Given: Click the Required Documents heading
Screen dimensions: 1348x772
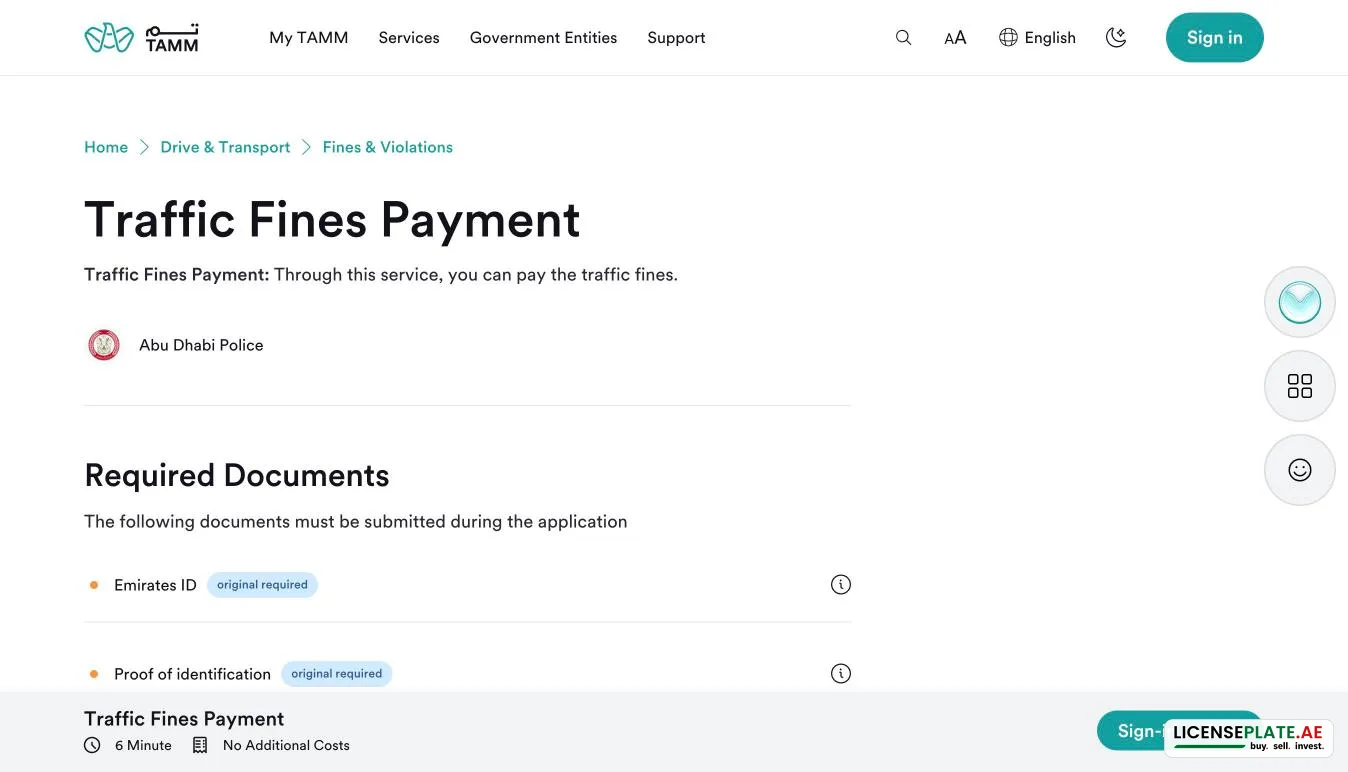Looking at the screenshot, I should coord(237,475).
